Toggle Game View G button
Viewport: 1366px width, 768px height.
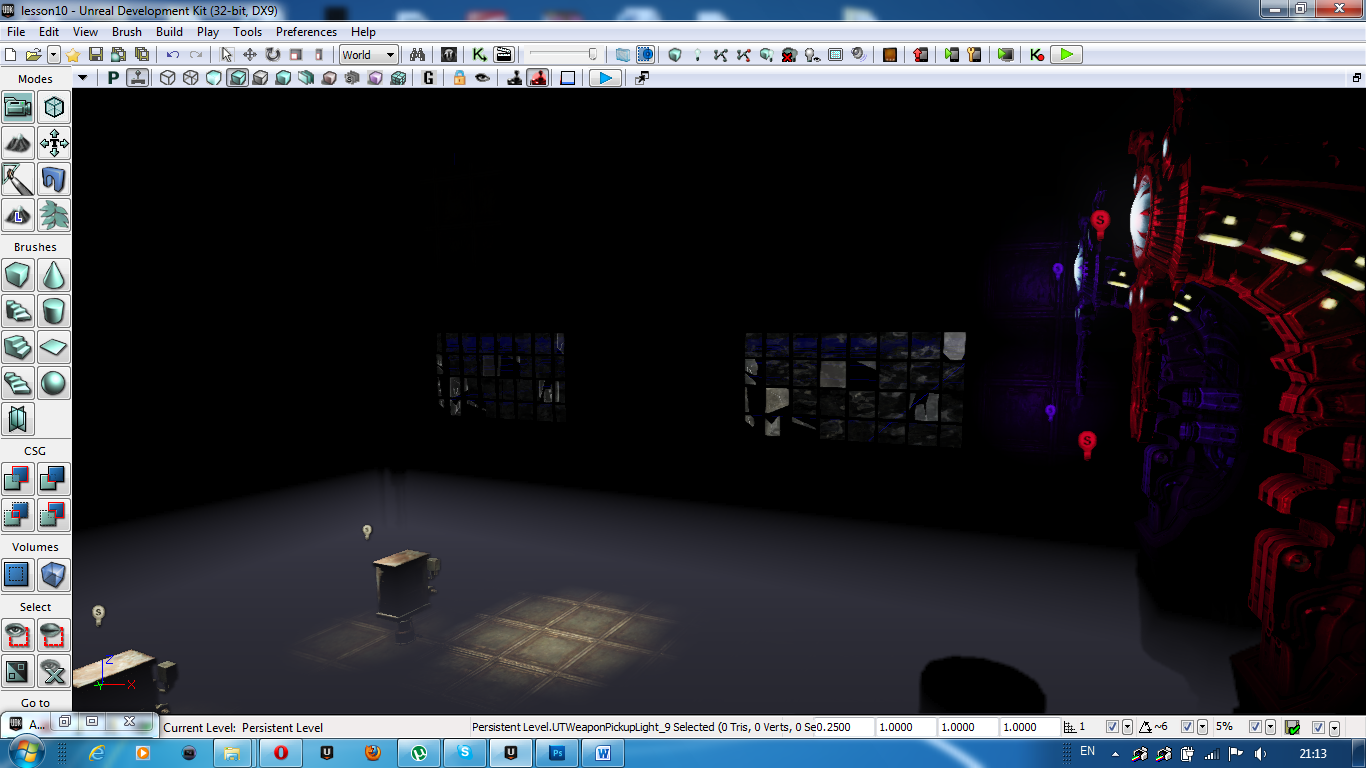click(429, 78)
